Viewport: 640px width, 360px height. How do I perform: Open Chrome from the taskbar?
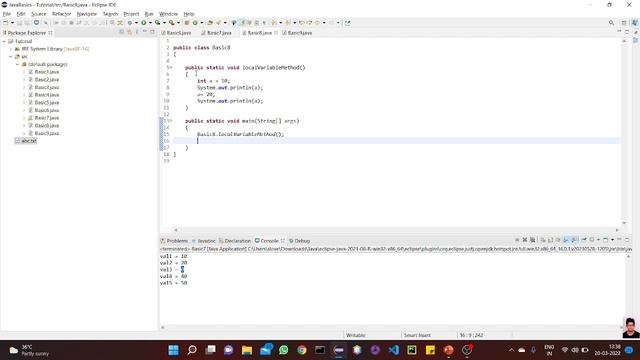pyautogui.click(x=302, y=350)
